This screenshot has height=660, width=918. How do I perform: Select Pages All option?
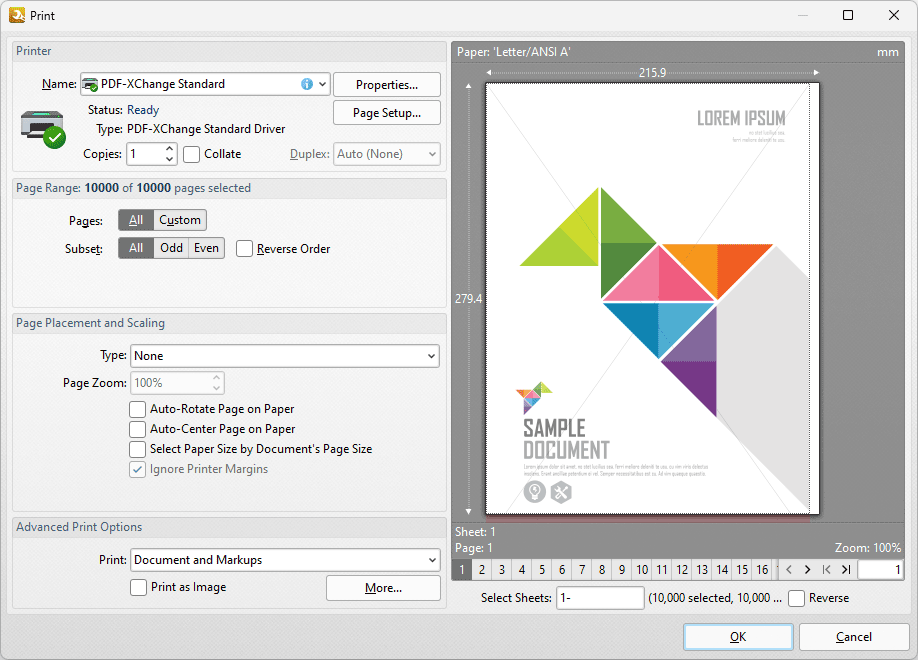[136, 220]
